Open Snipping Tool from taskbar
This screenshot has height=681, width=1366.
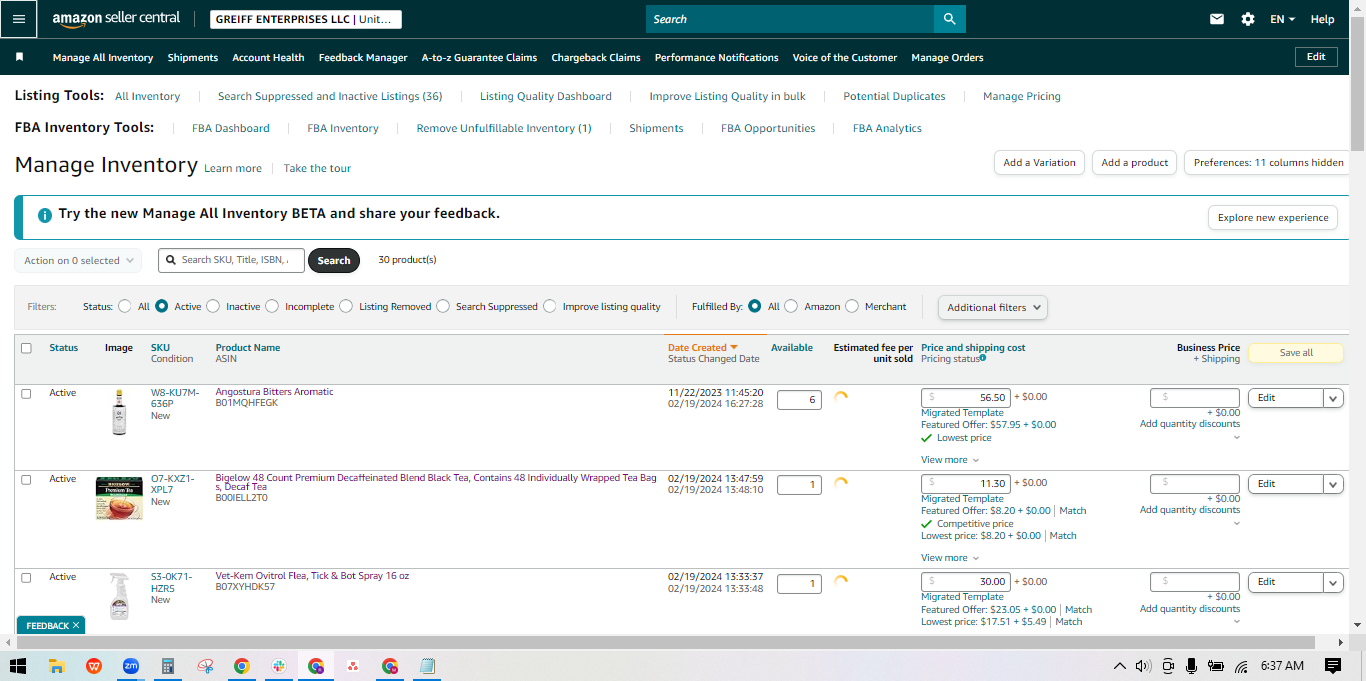(205, 666)
